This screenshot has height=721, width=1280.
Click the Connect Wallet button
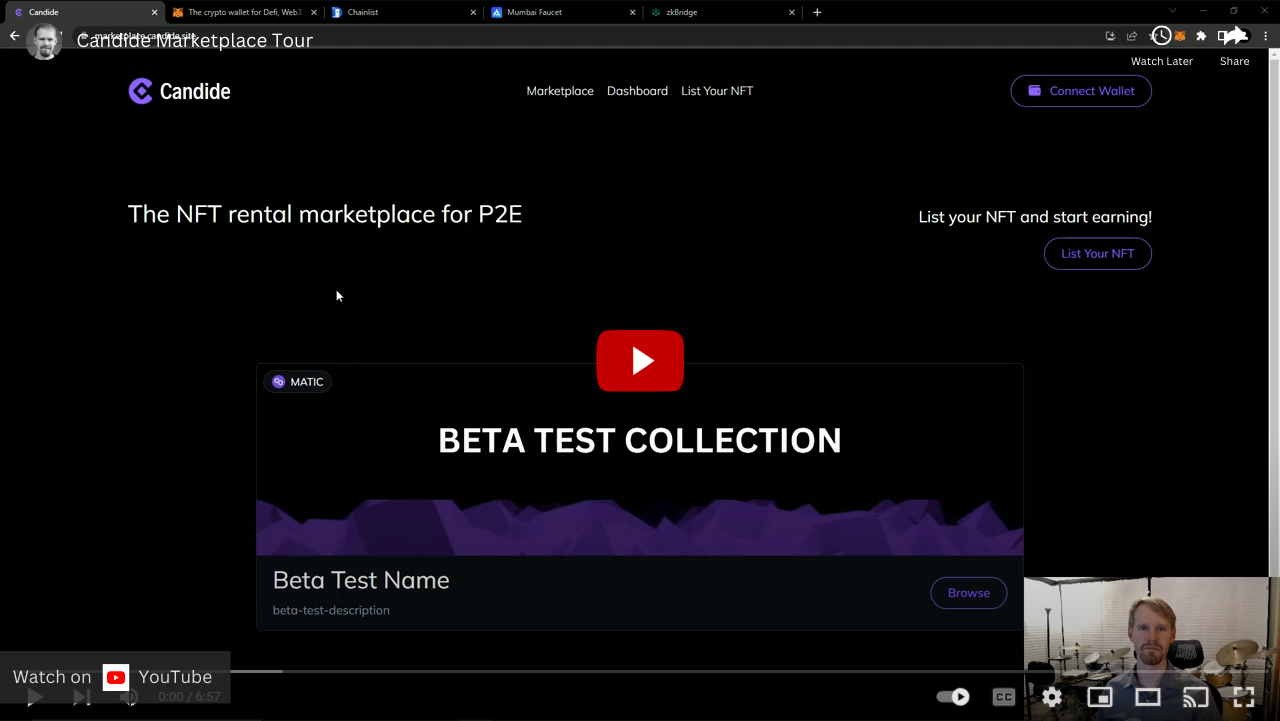tap(1081, 91)
